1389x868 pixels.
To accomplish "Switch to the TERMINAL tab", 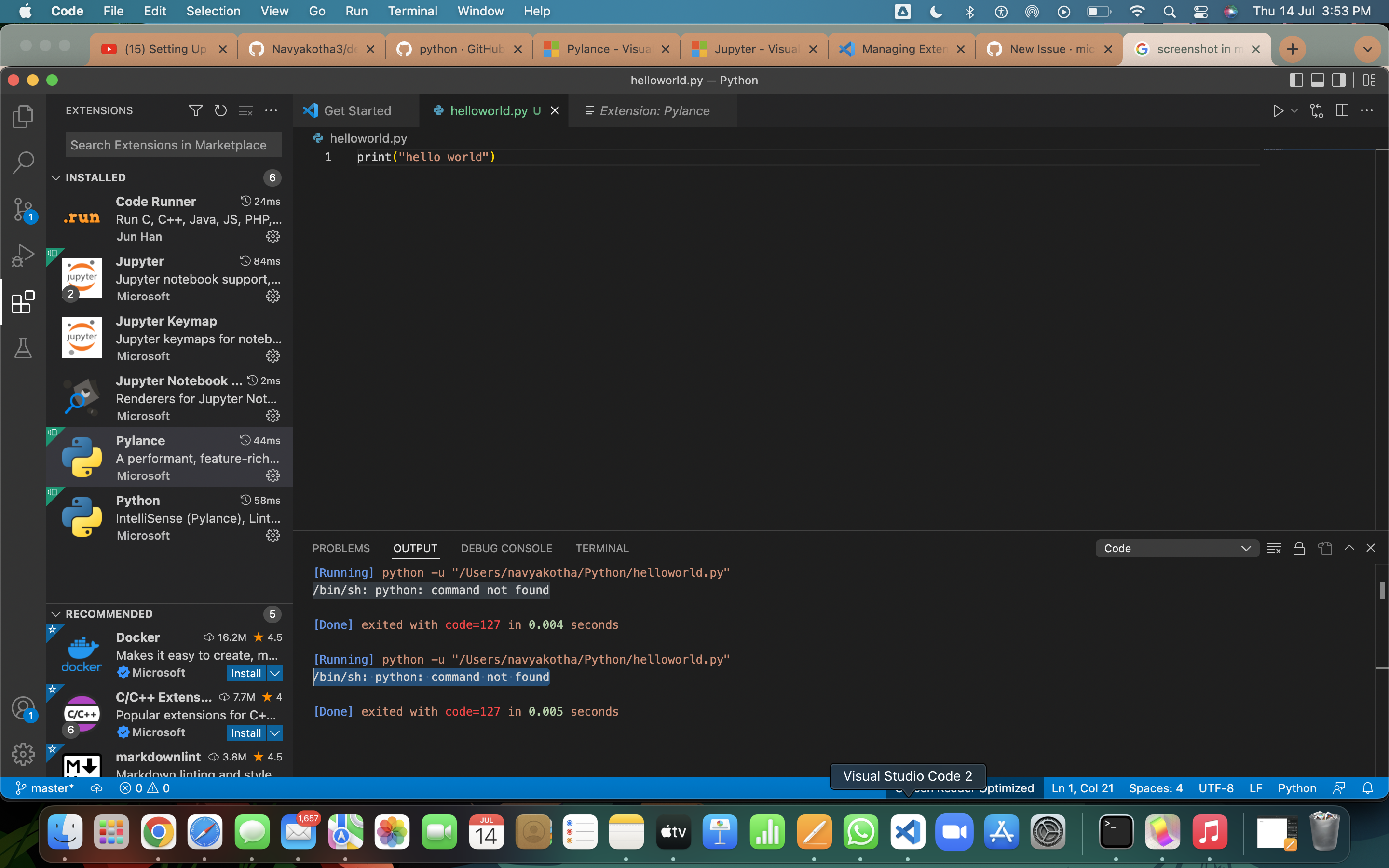I will coord(601,548).
